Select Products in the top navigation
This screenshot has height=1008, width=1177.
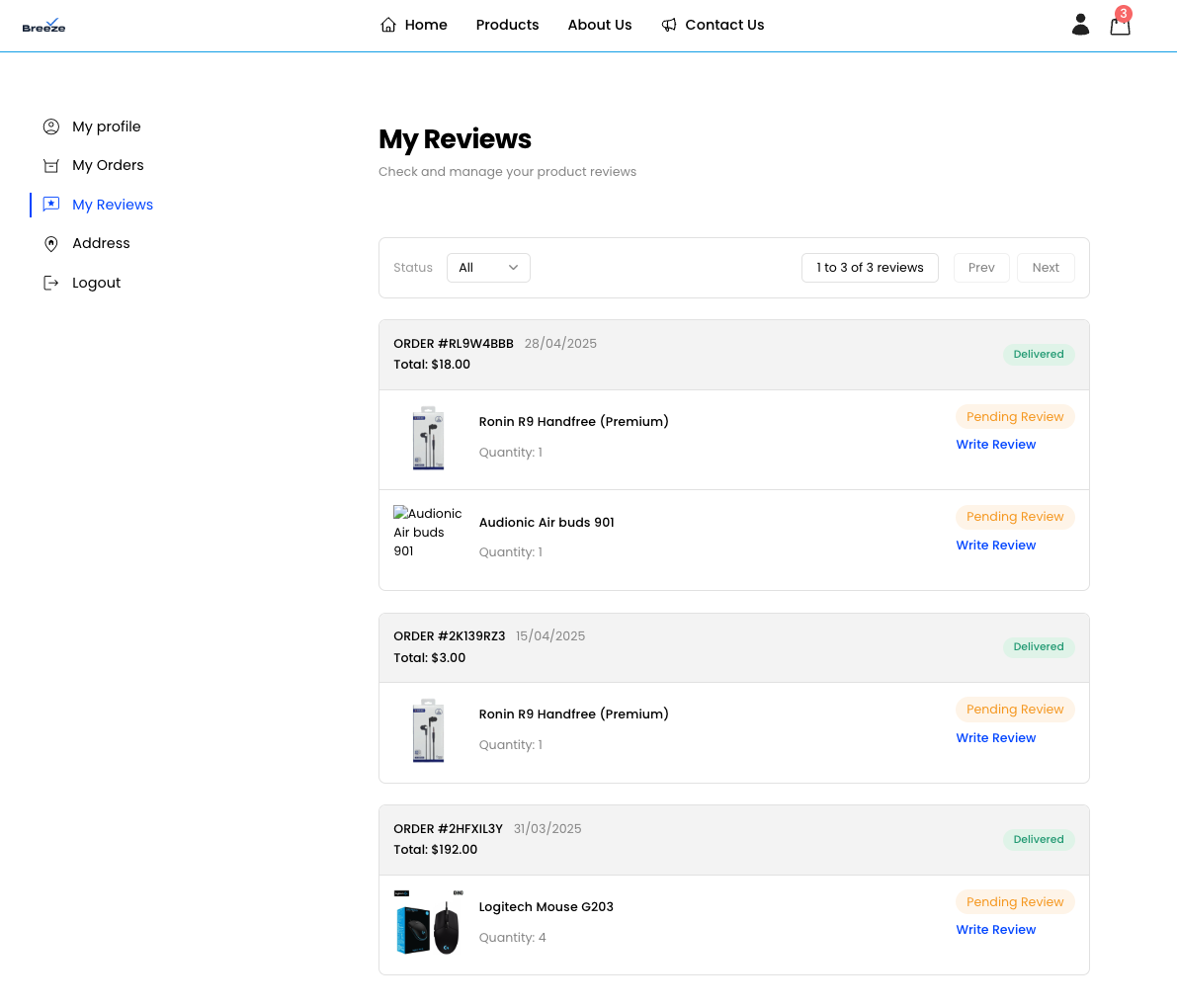507,25
